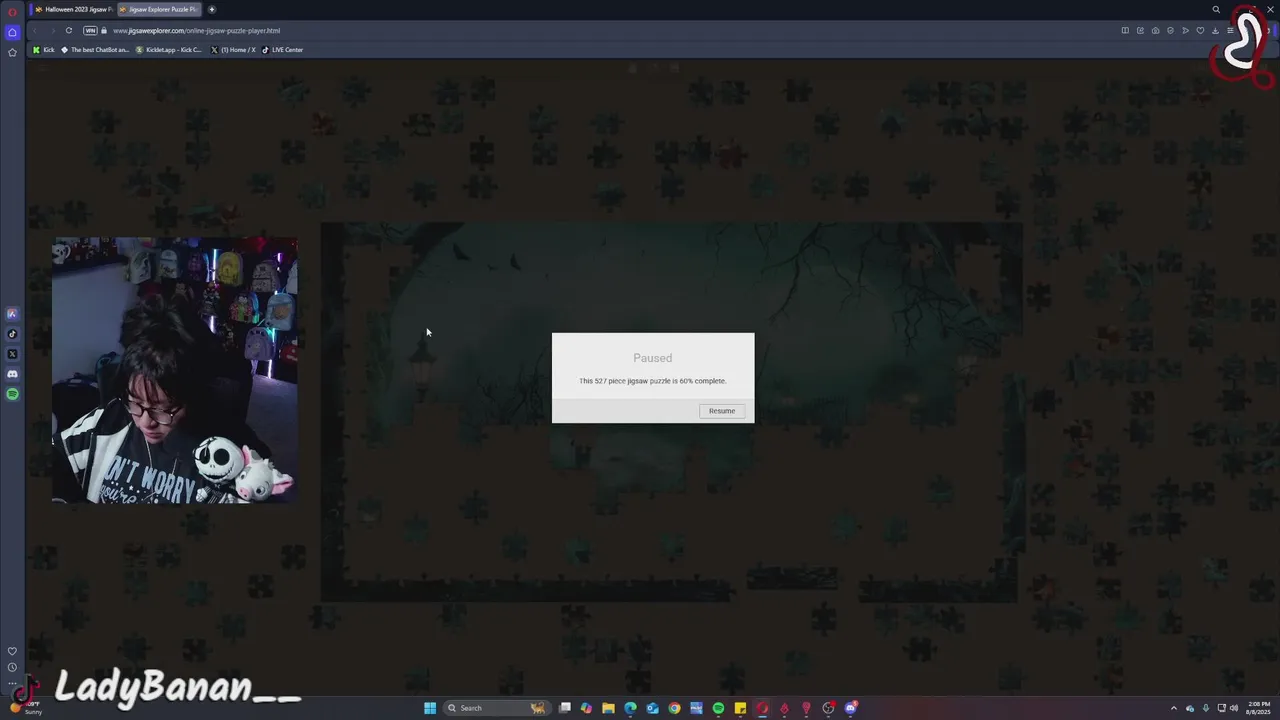Image resolution: width=1280 pixels, height=720 pixels.
Task: Open the LIVE Center bookmark
Action: [282, 50]
